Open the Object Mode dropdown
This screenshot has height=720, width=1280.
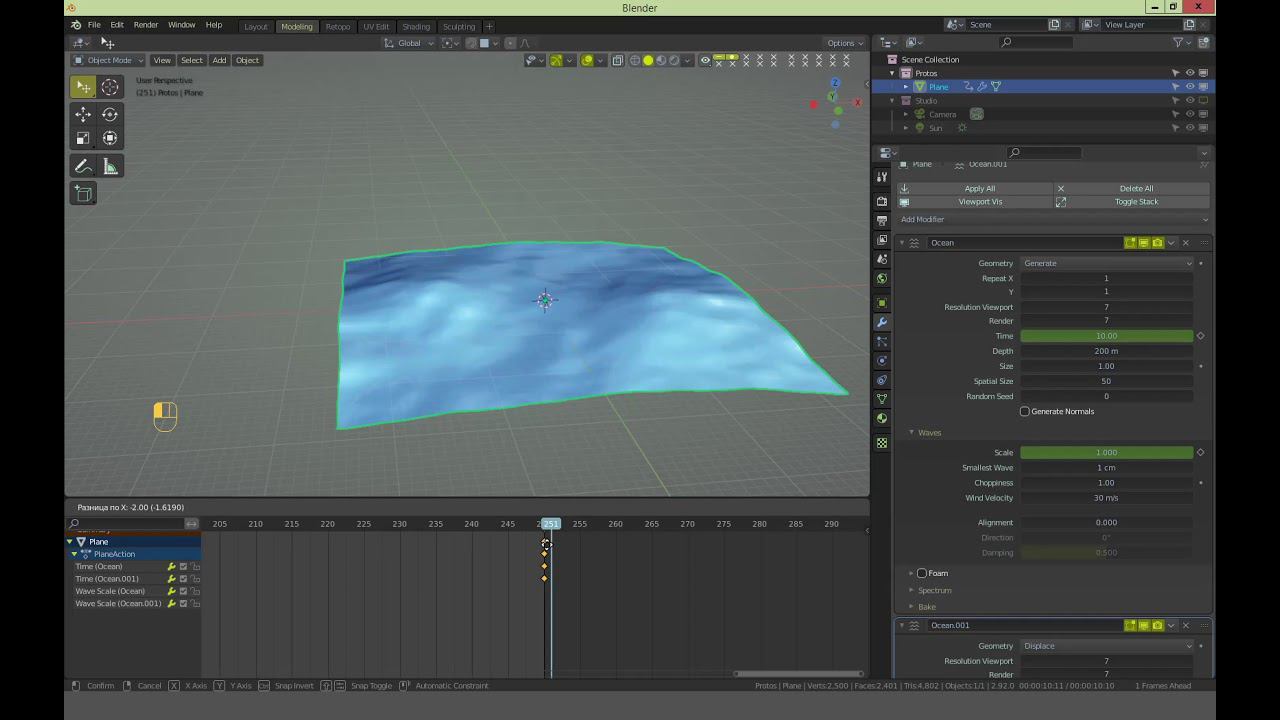tap(108, 60)
